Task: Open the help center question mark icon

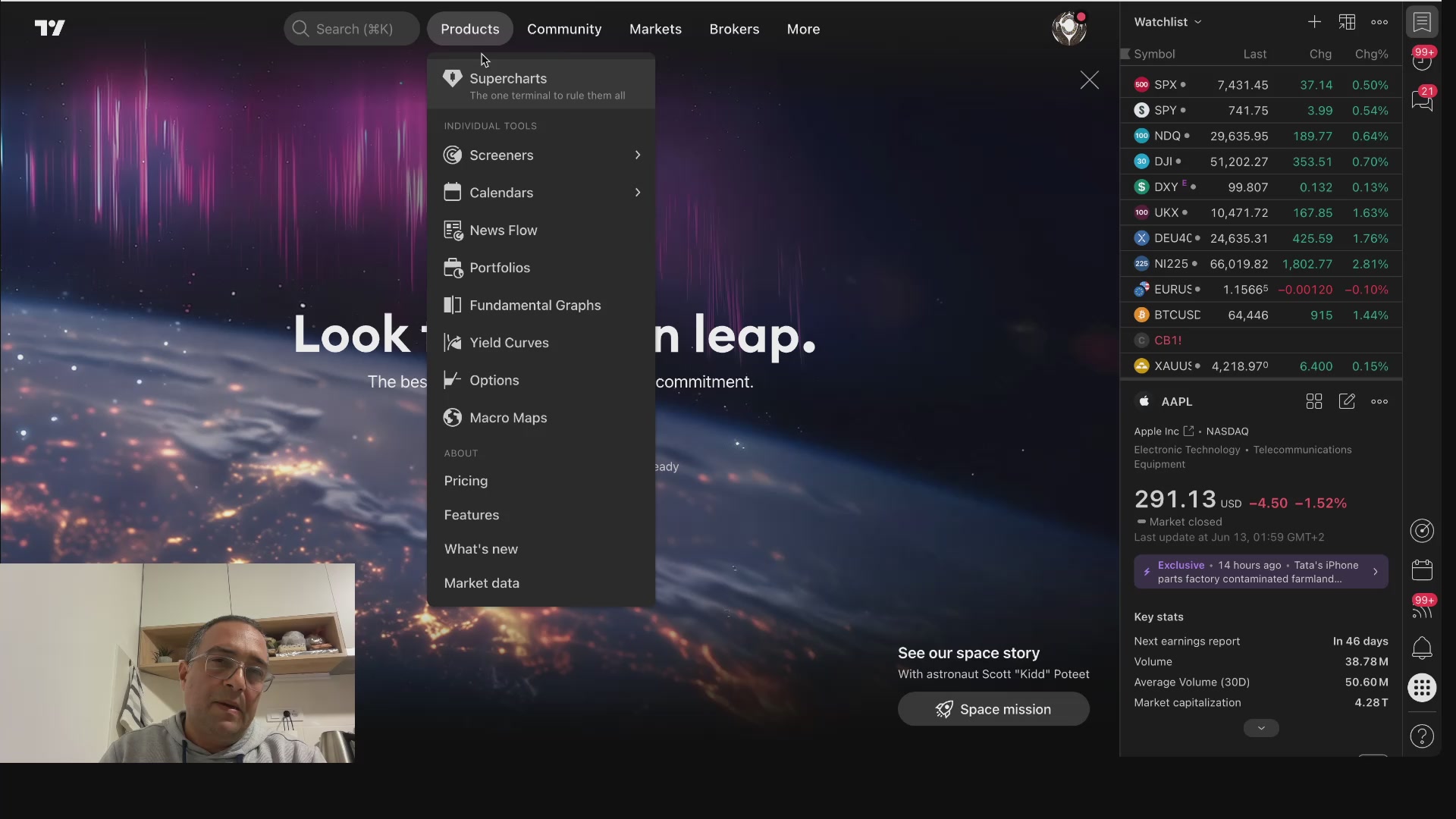Action: [1422, 736]
